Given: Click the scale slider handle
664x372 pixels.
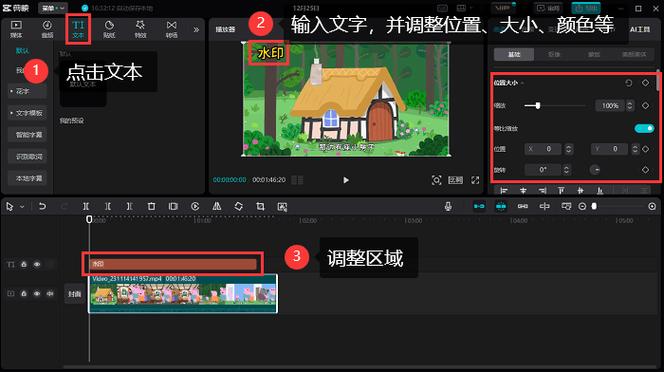Looking at the screenshot, I should (x=537, y=105).
